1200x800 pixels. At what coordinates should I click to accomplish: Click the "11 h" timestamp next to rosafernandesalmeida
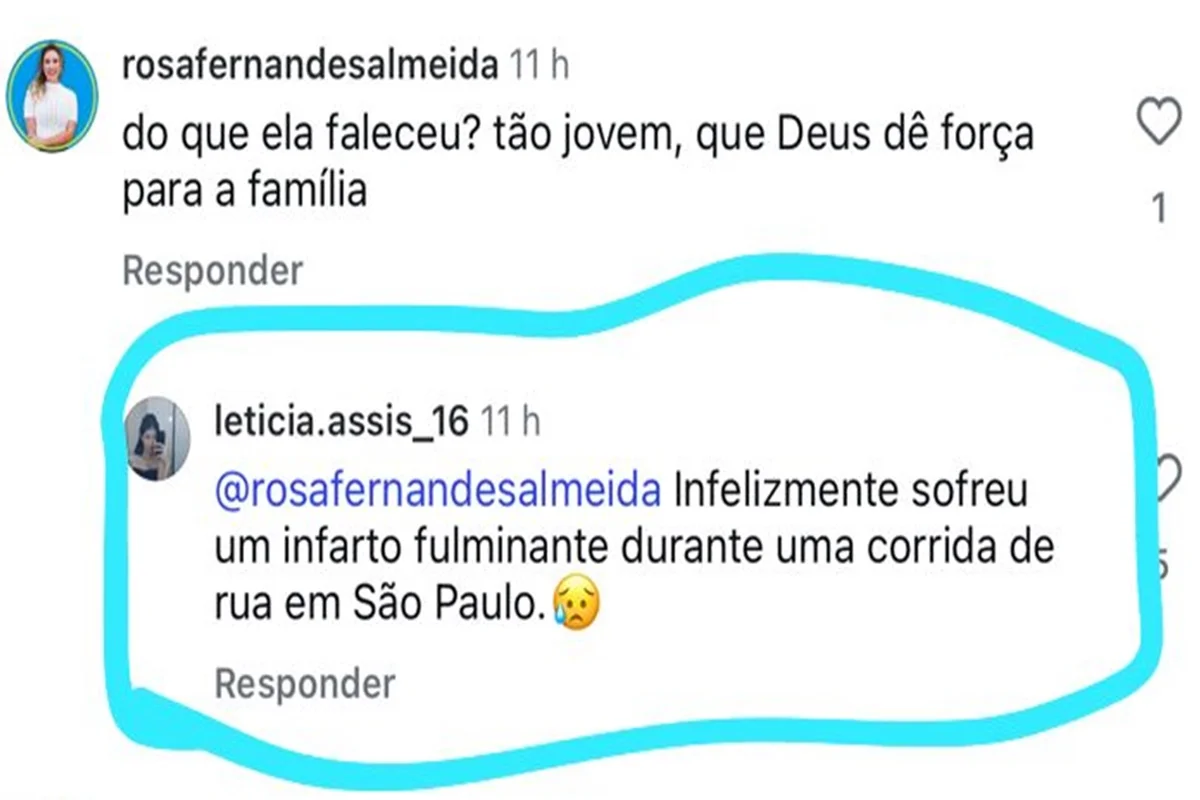tap(539, 66)
